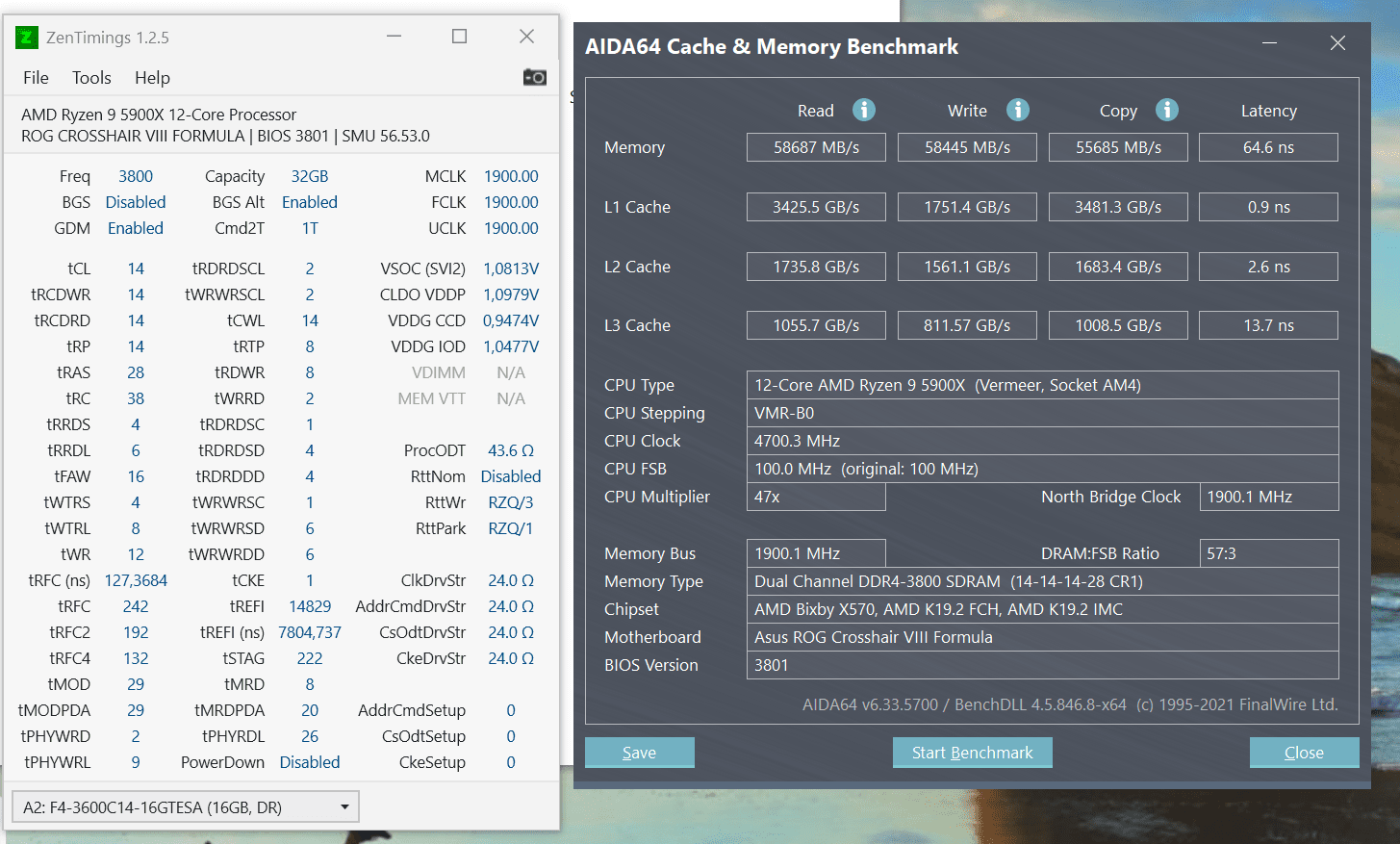The width and height of the screenshot is (1400, 844).
Task: Click the CPU Stepping field VMR-B0
Action: pos(1042,413)
